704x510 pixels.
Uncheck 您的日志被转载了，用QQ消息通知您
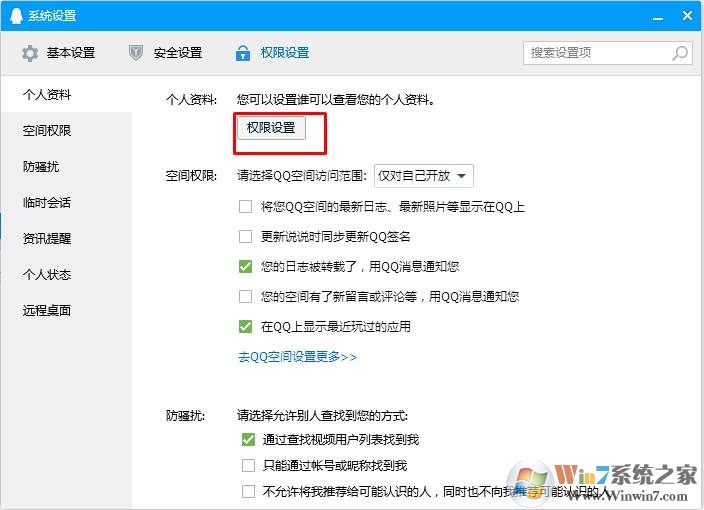245,267
